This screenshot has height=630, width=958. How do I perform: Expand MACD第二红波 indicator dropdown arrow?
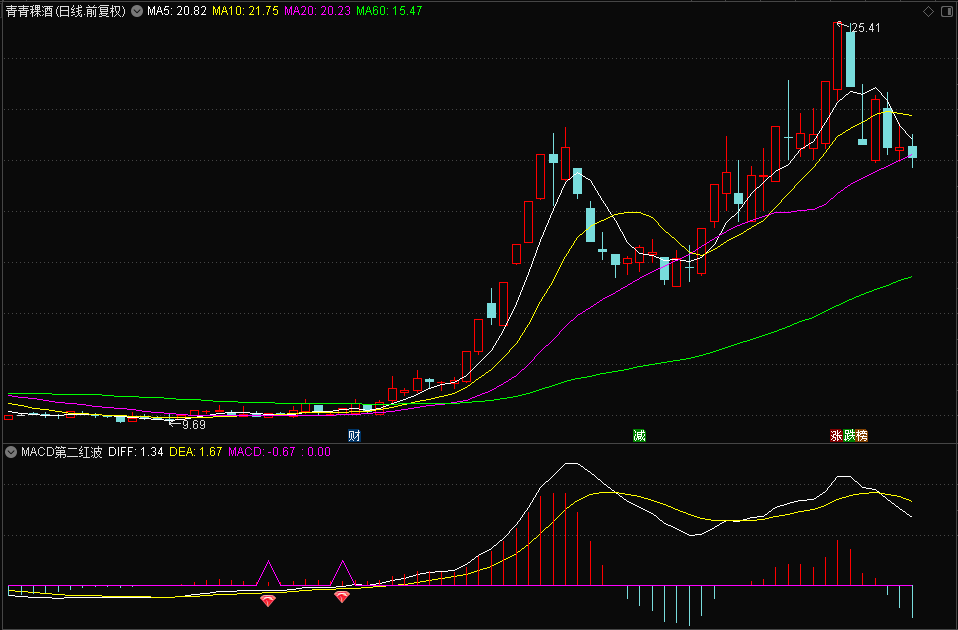11,452
